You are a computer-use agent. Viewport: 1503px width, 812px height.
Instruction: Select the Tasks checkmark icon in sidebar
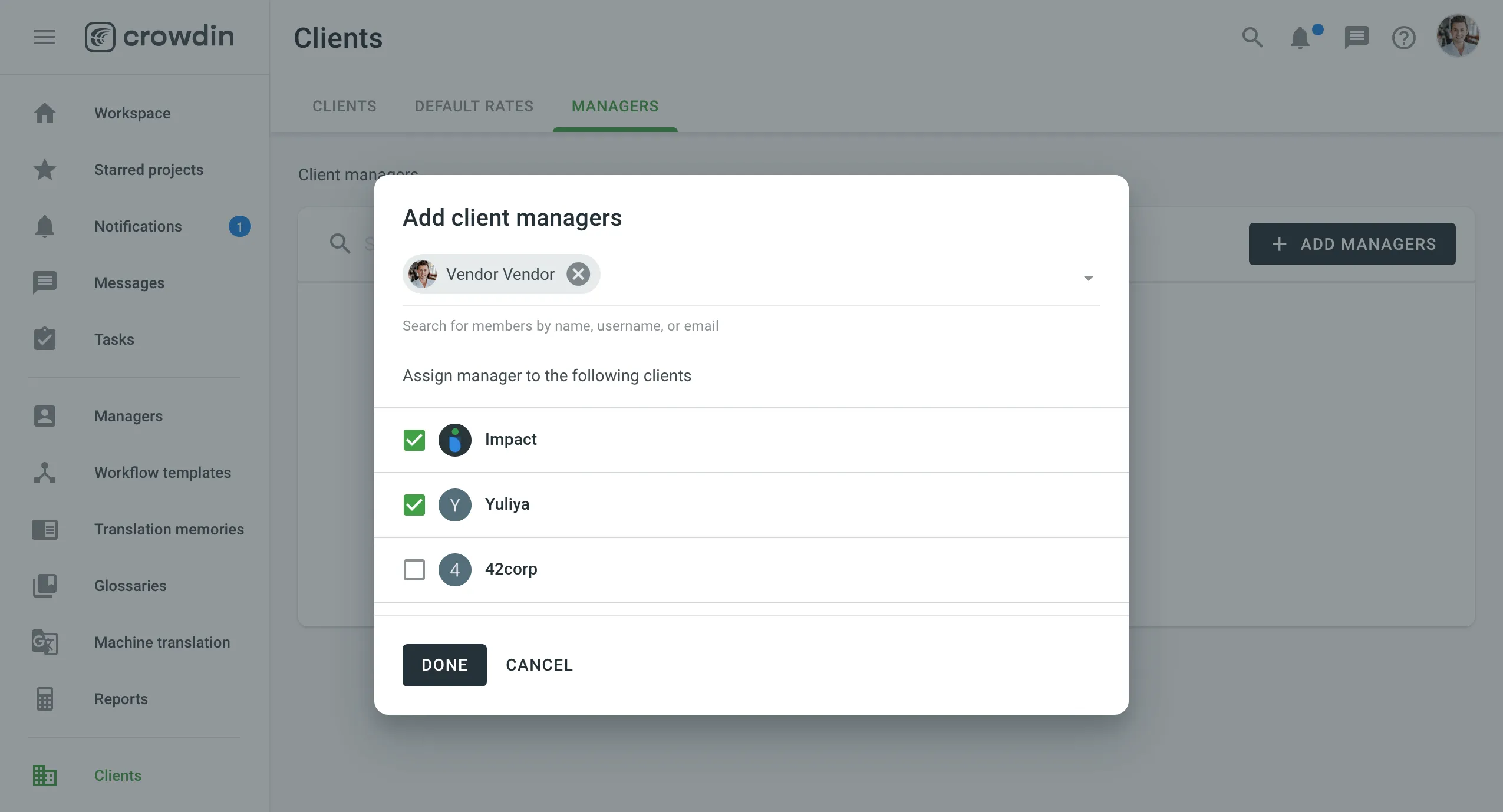[44, 339]
